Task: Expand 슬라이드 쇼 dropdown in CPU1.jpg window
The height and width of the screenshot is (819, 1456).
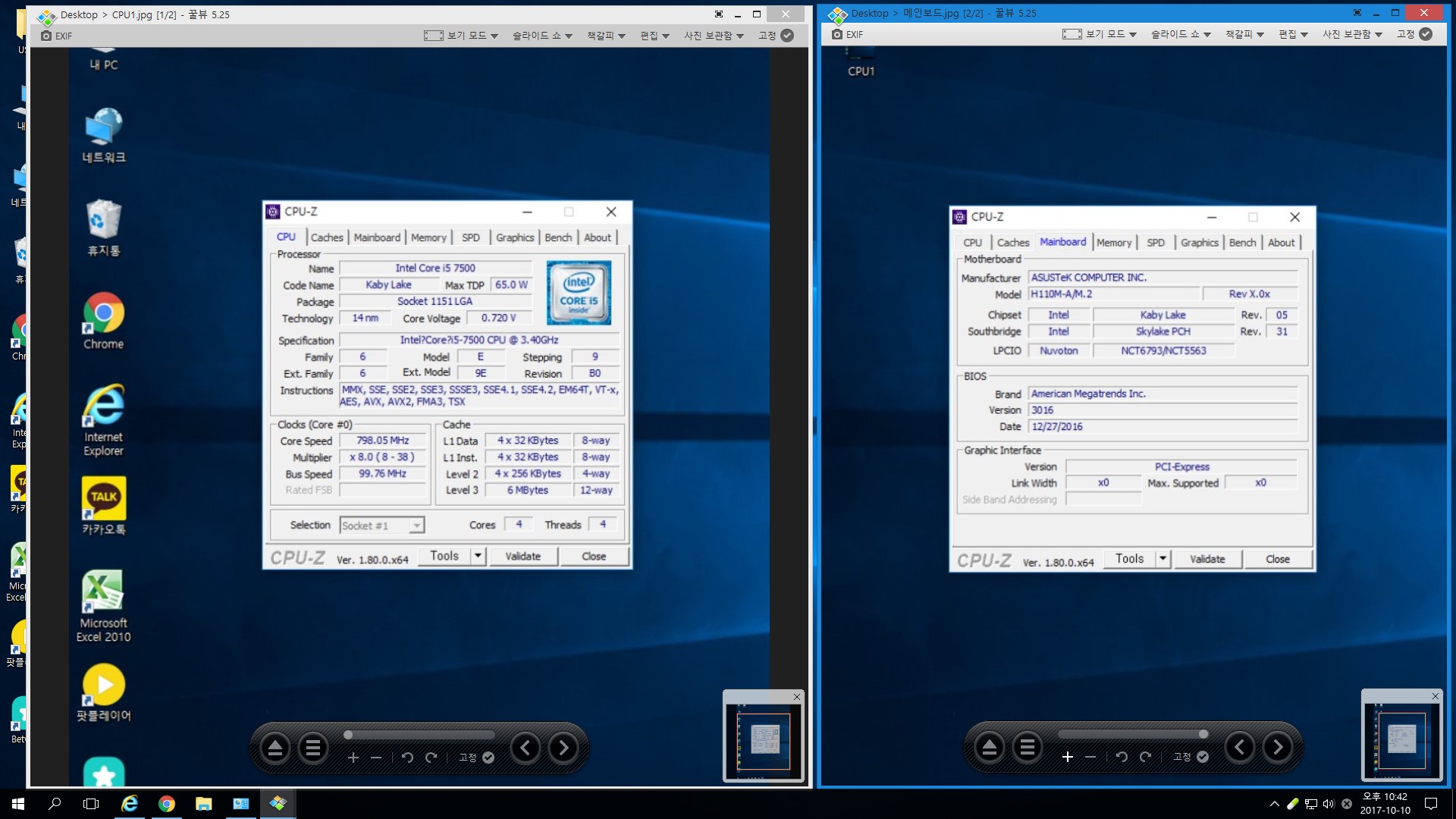Action: coord(542,36)
